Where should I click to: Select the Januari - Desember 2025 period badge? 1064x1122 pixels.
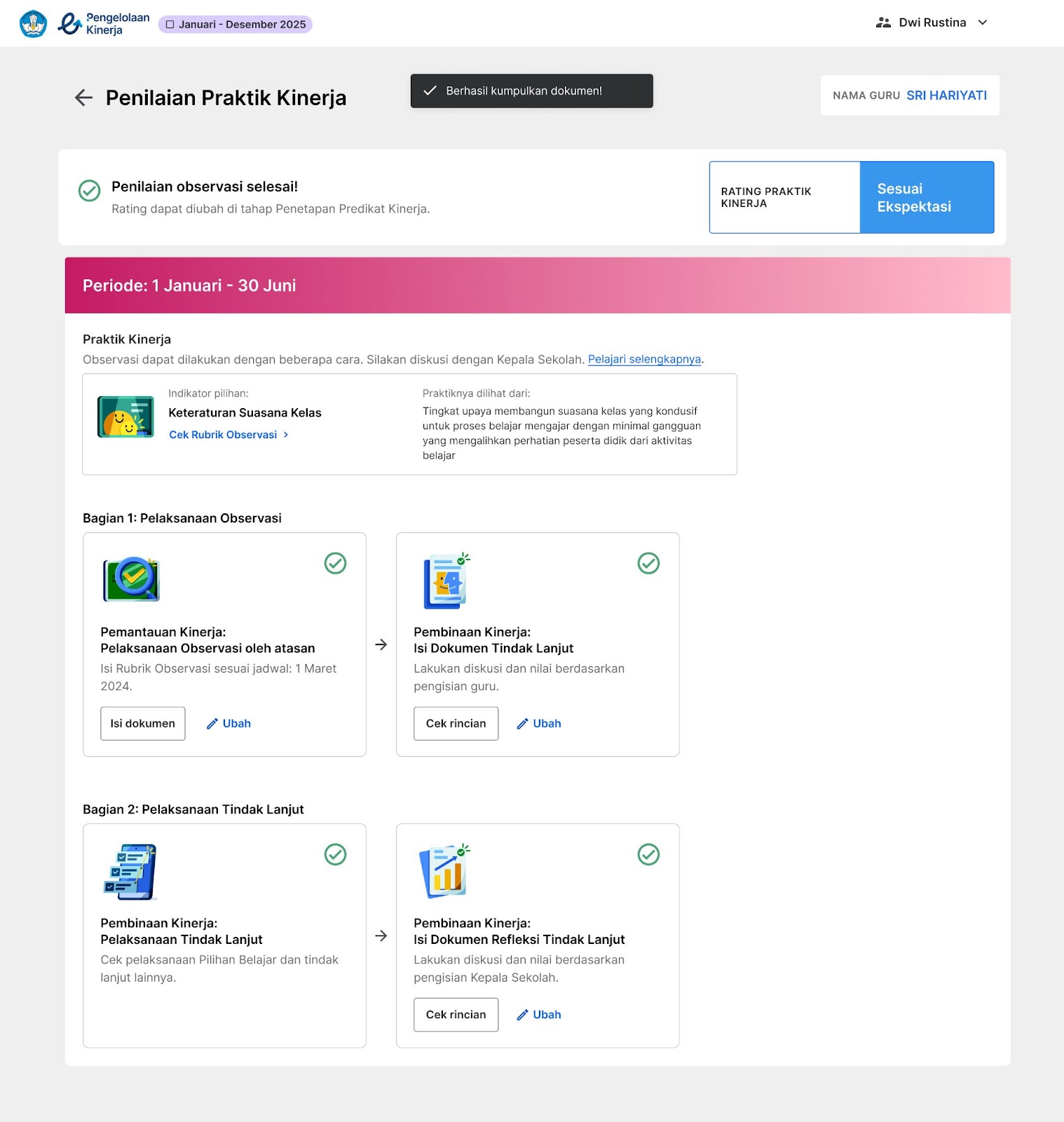coord(236,25)
